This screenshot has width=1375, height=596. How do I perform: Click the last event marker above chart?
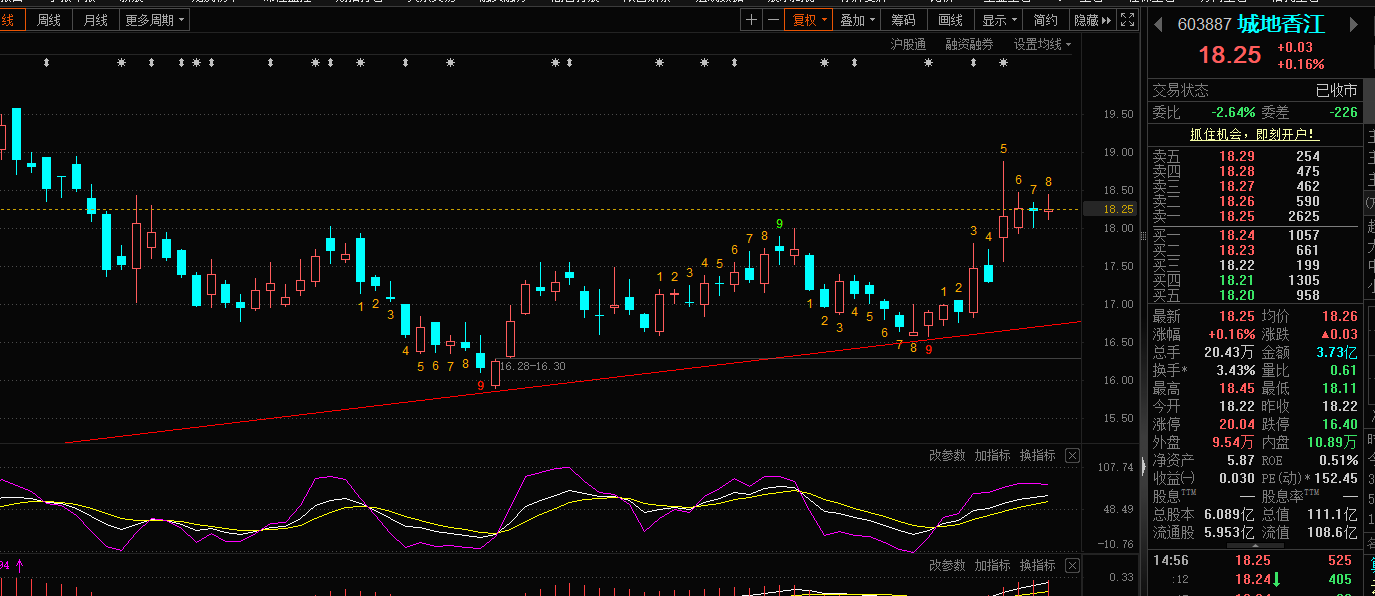pyautogui.click(x=1003, y=63)
